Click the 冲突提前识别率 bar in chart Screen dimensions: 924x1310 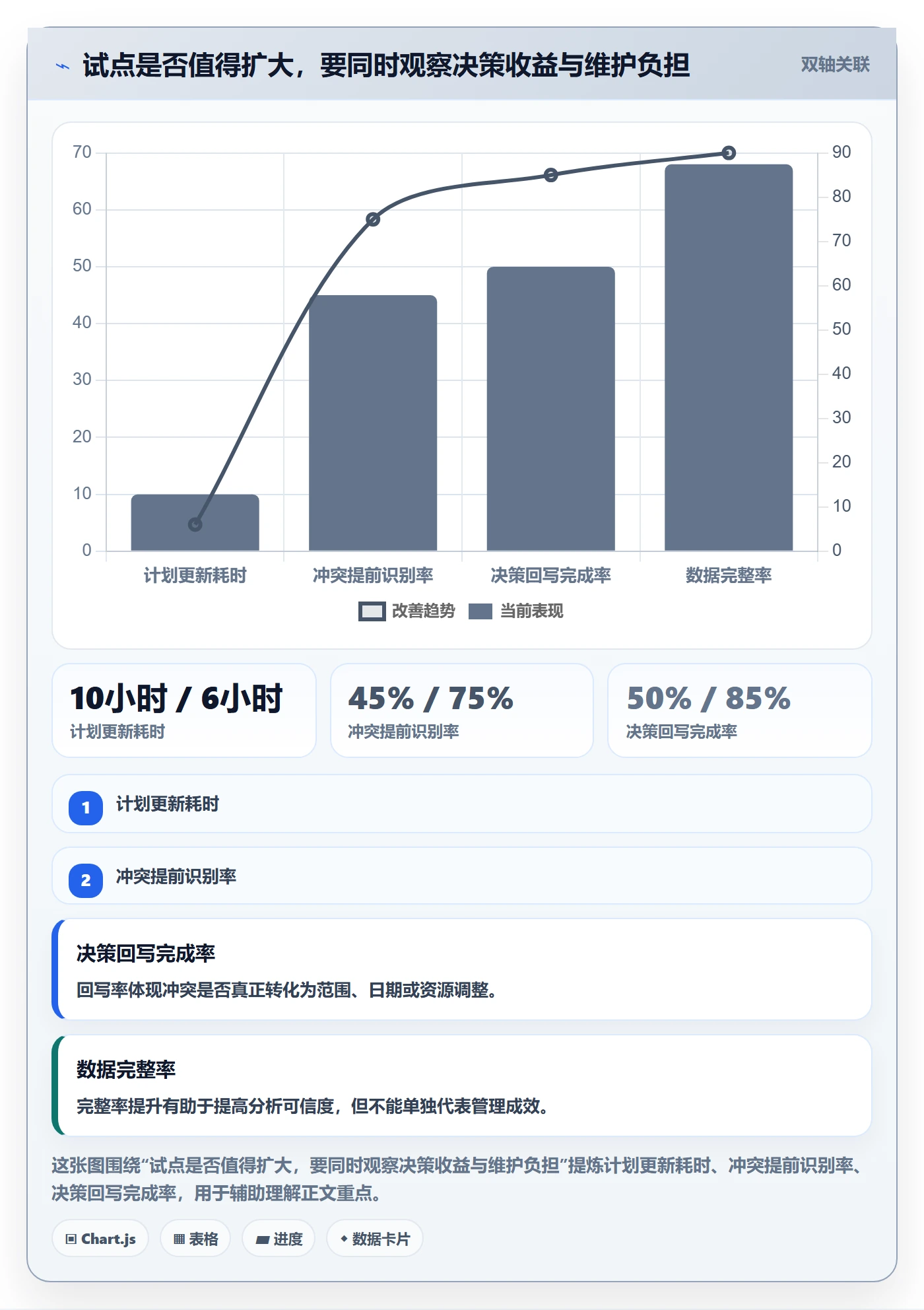pyautogui.click(x=373, y=423)
